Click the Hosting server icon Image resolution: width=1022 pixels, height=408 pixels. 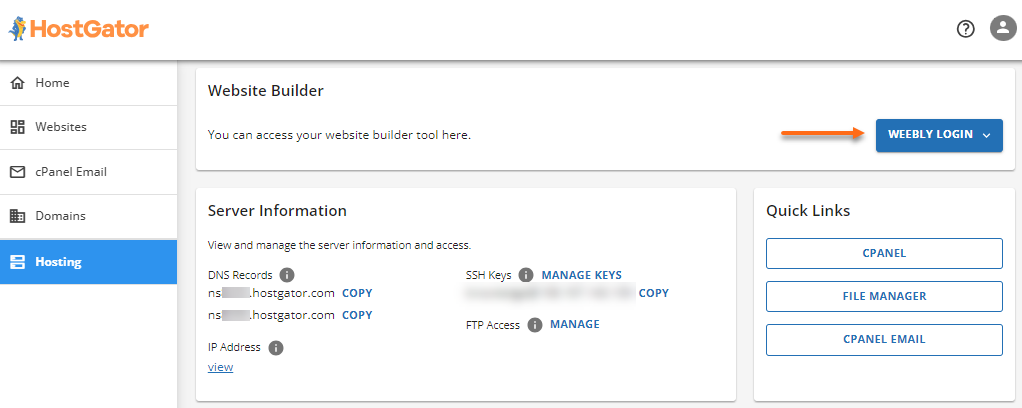(18, 262)
